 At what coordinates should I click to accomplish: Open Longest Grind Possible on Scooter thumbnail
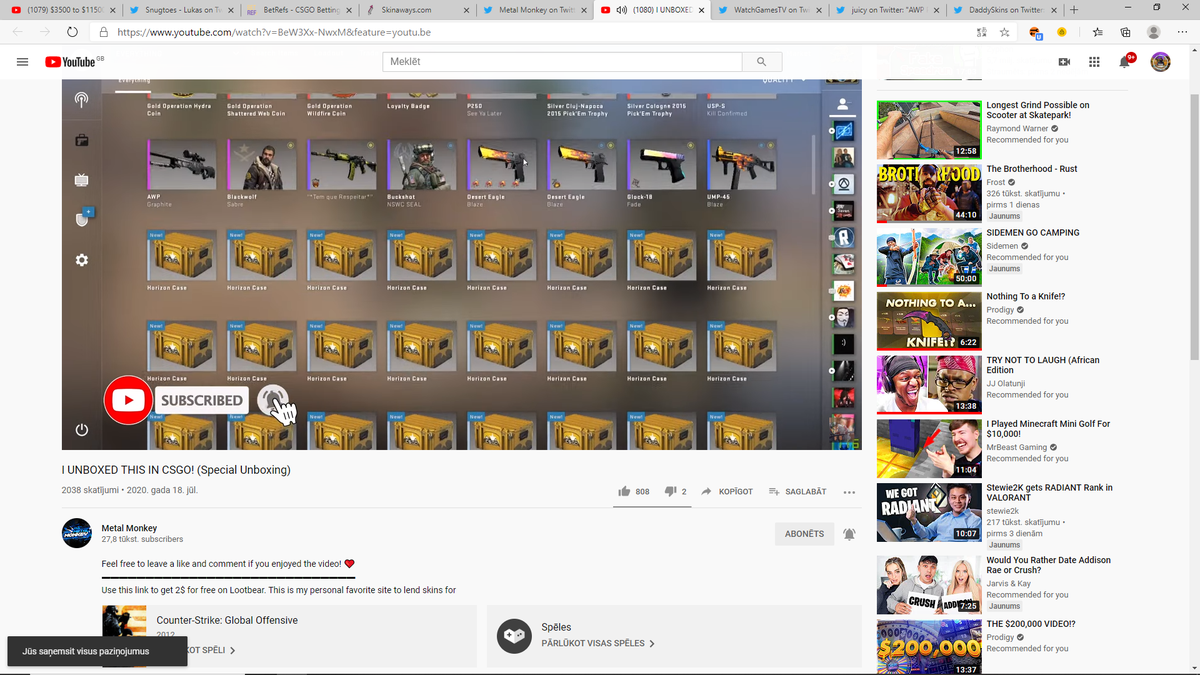[929, 129]
